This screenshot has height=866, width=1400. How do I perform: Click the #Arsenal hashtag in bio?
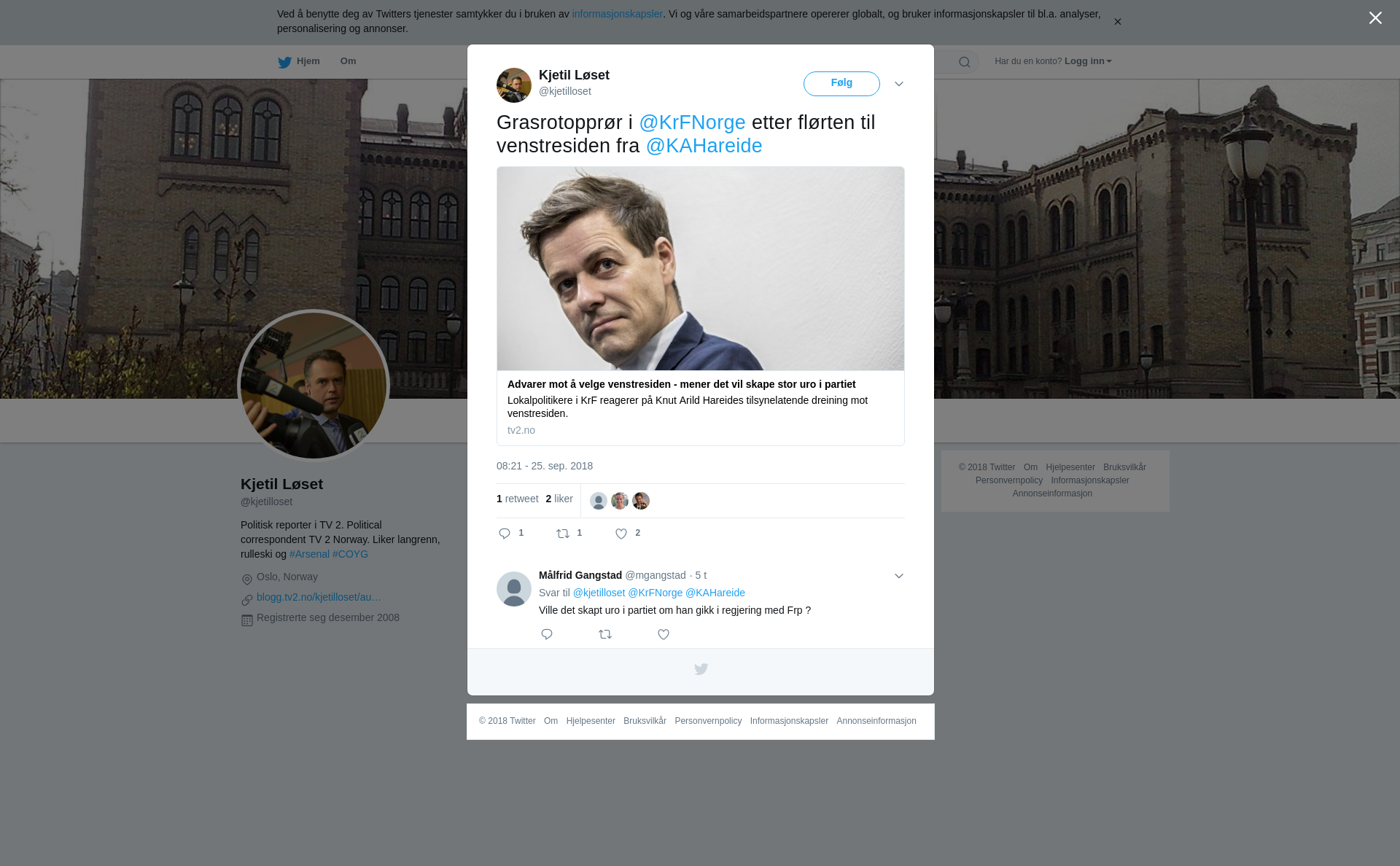(x=309, y=554)
